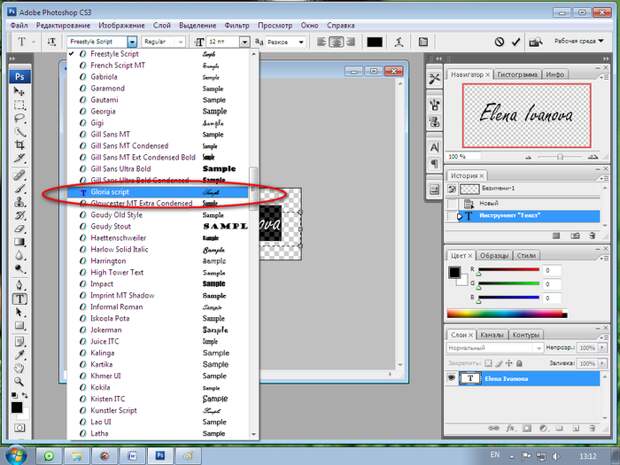Select the Move tool
The height and width of the screenshot is (465, 620).
pos(19,91)
